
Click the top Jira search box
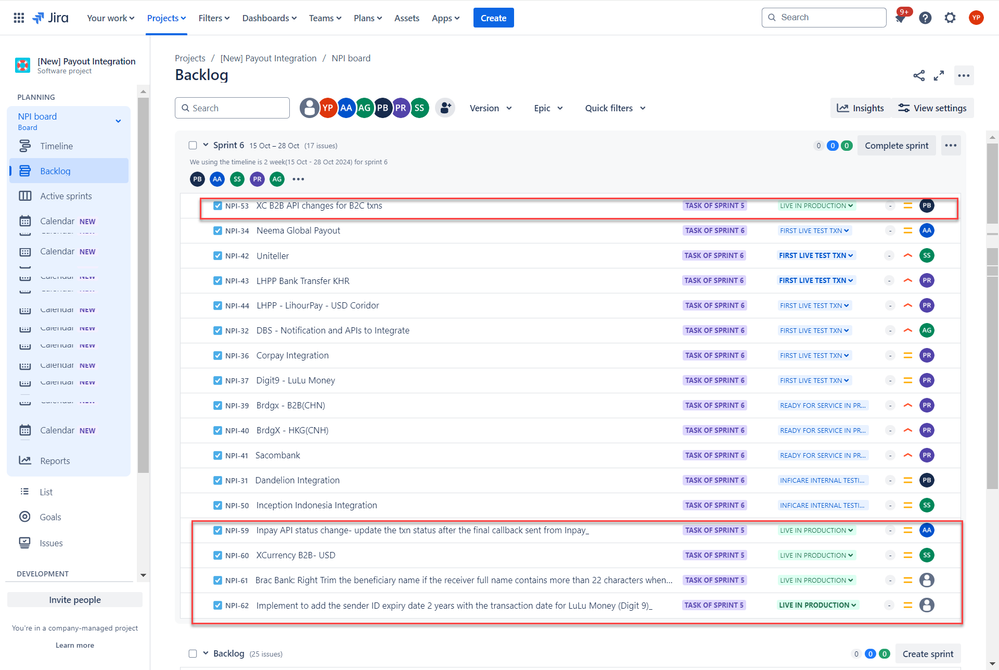point(824,18)
